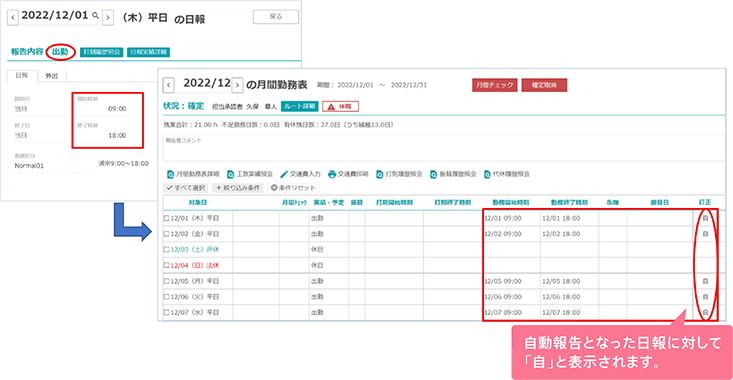The height and width of the screenshot is (380, 733).
Task: Click the Normal01 work category field
Action: 52,166
